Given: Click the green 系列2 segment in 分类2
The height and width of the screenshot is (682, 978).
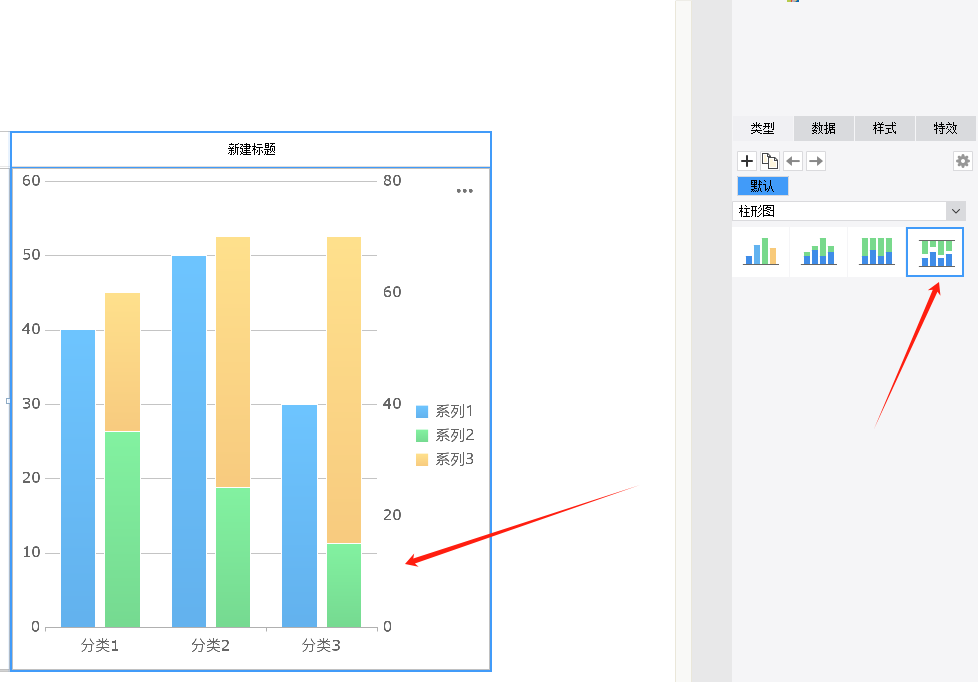Looking at the screenshot, I should coord(233,557).
